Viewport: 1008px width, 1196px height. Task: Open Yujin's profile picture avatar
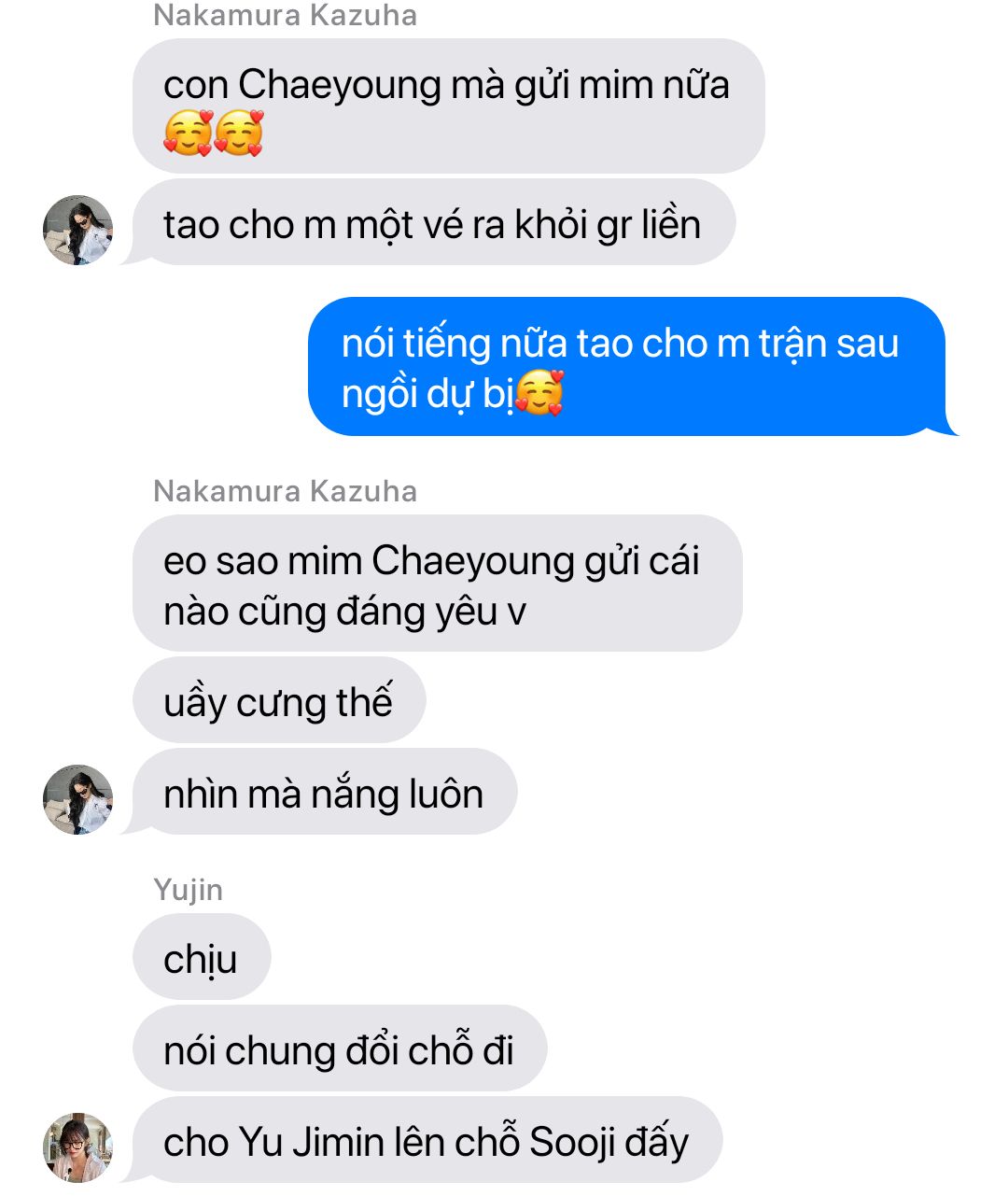tap(78, 1147)
